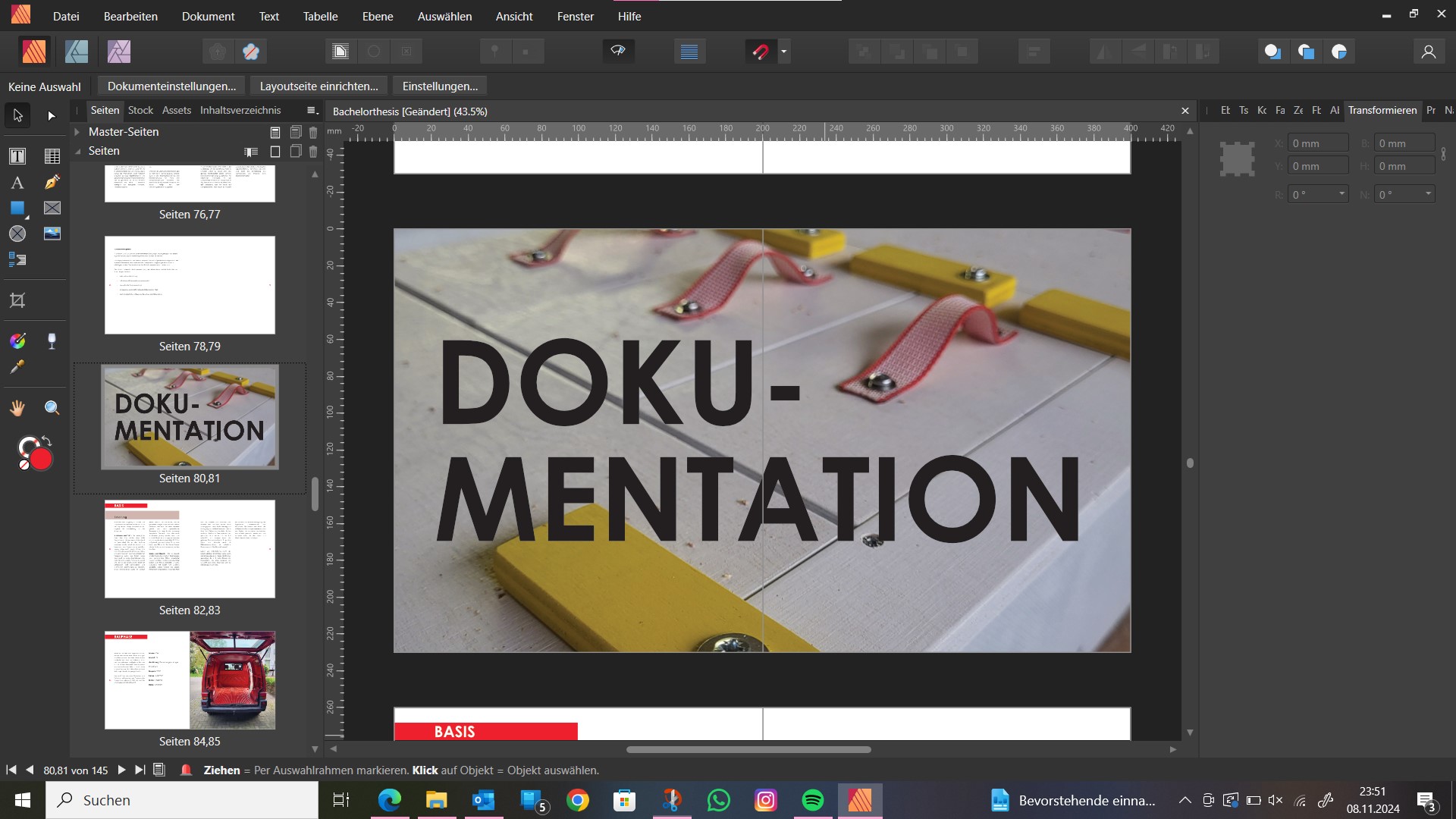Click the Layoutseite einrichten... button
Image resolution: width=1456 pixels, height=819 pixels.
[x=318, y=86]
